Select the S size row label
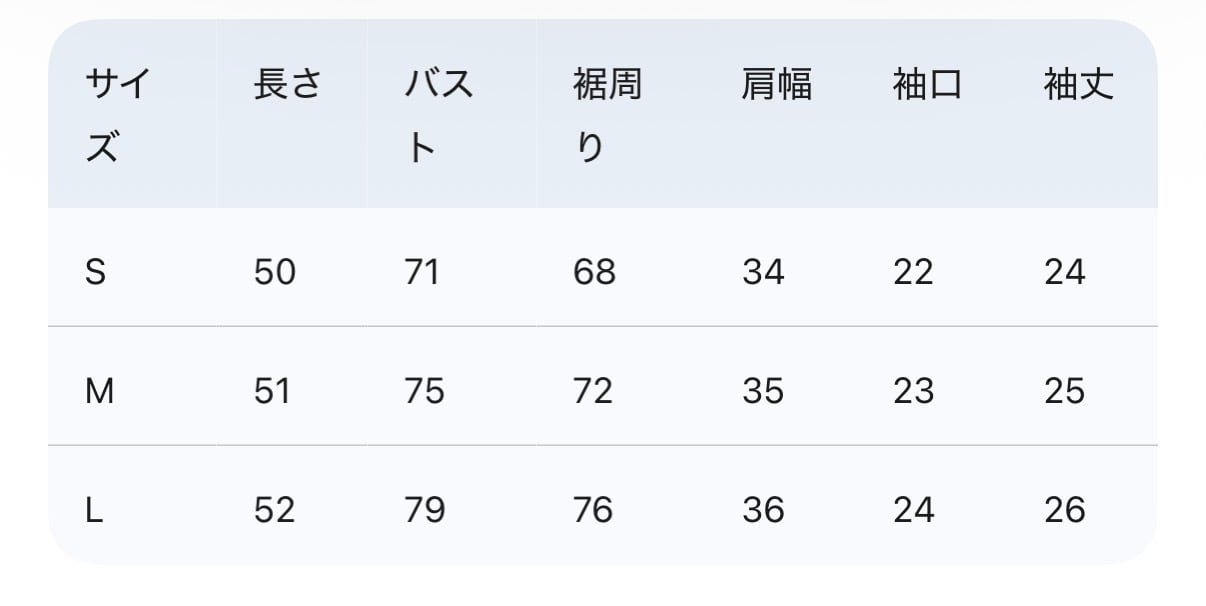1206x606 pixels. coord(96,272)
